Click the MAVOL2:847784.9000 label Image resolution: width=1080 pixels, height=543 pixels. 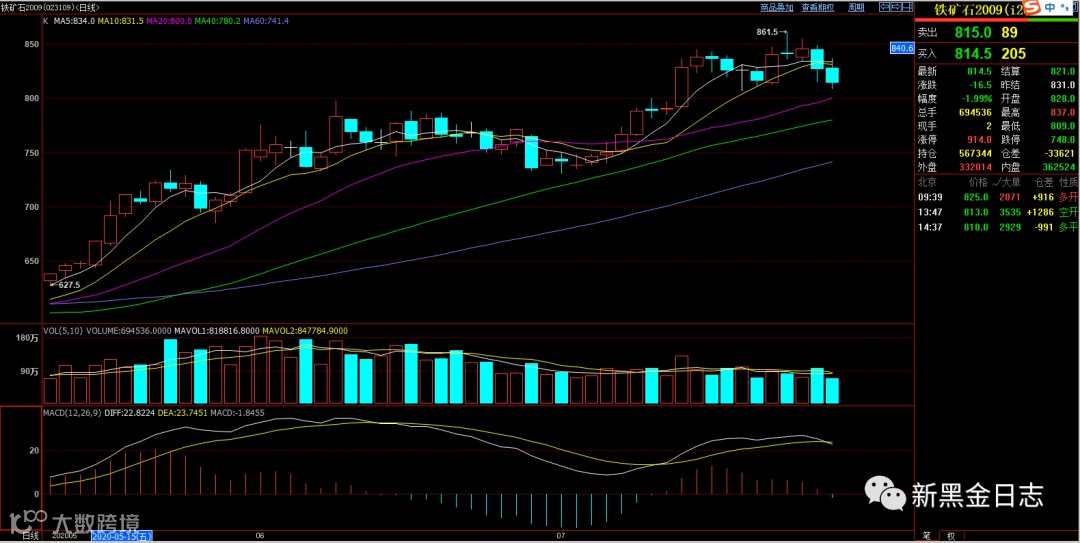click(x=304, y=331)
